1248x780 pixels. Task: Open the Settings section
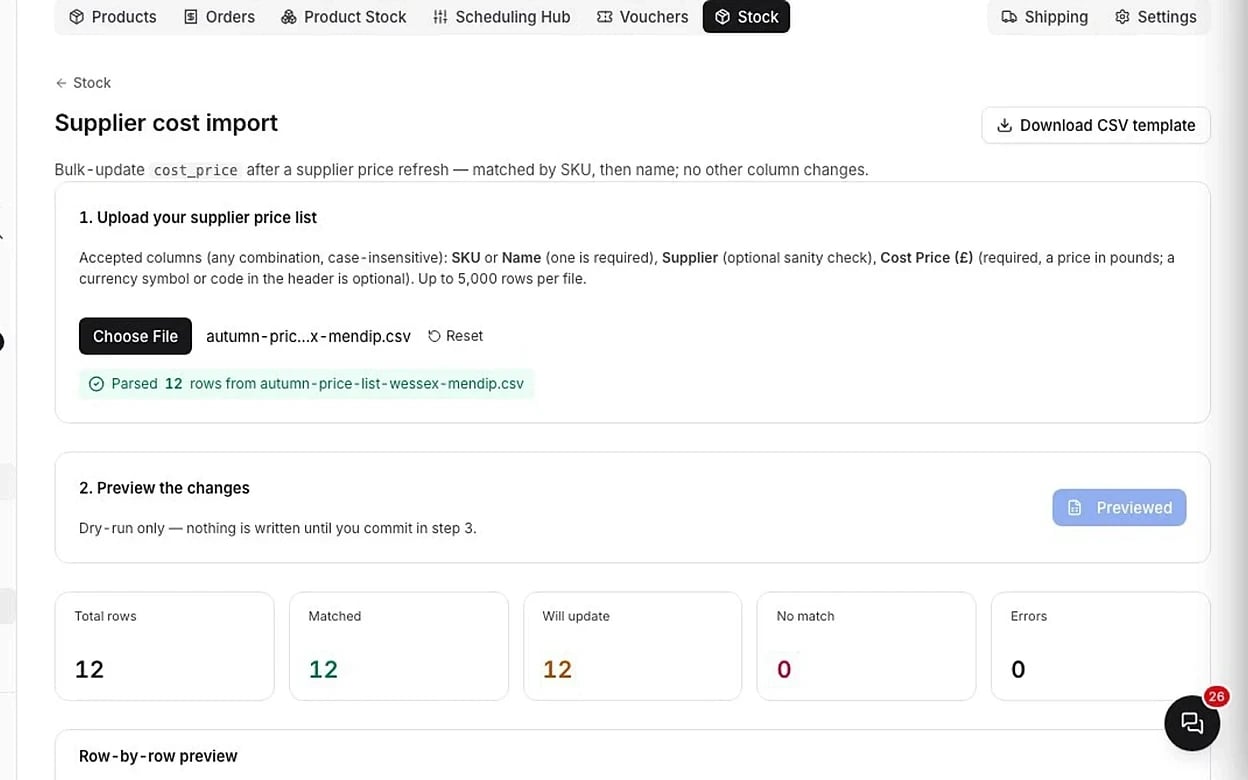coord(1155,17)
